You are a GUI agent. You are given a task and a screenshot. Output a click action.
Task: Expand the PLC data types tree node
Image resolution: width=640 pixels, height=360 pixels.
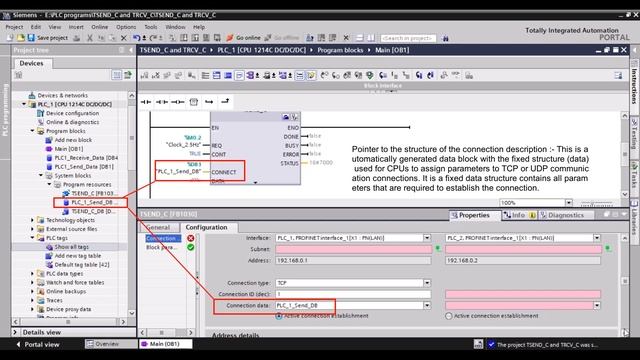(33, 273)
